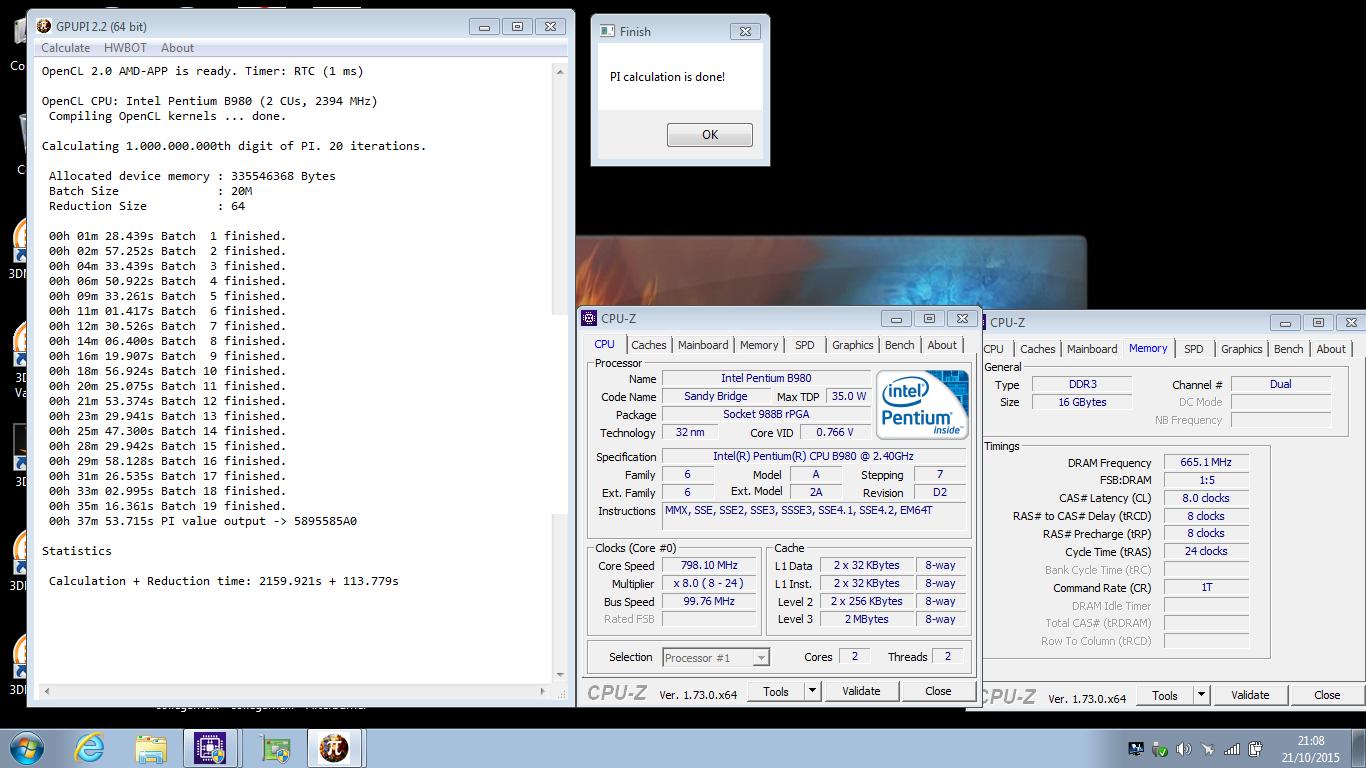
Task: Activate CPU-Z taskbar button
Action: pos(210,748)
